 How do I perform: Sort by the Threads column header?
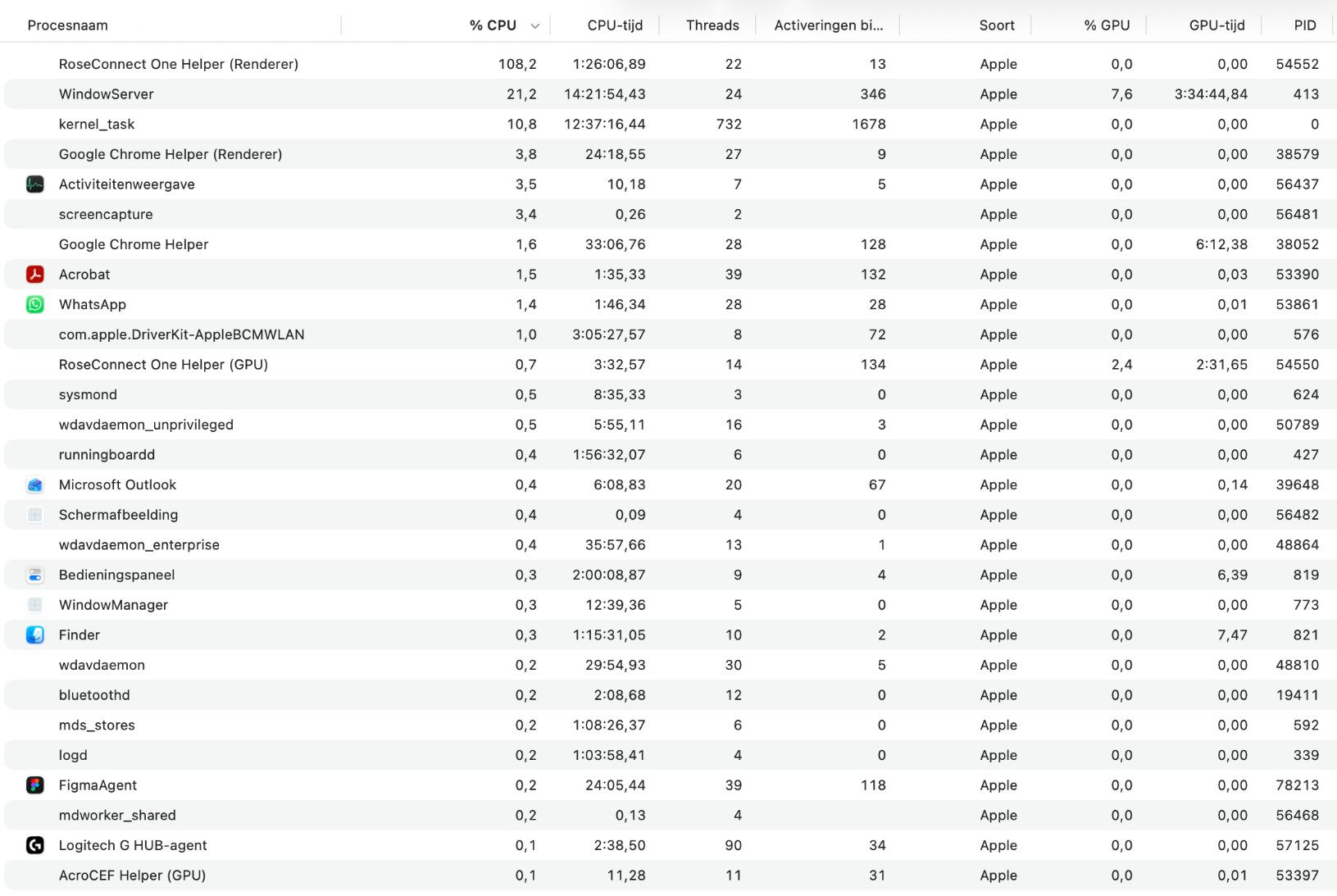tap(712, 25)
